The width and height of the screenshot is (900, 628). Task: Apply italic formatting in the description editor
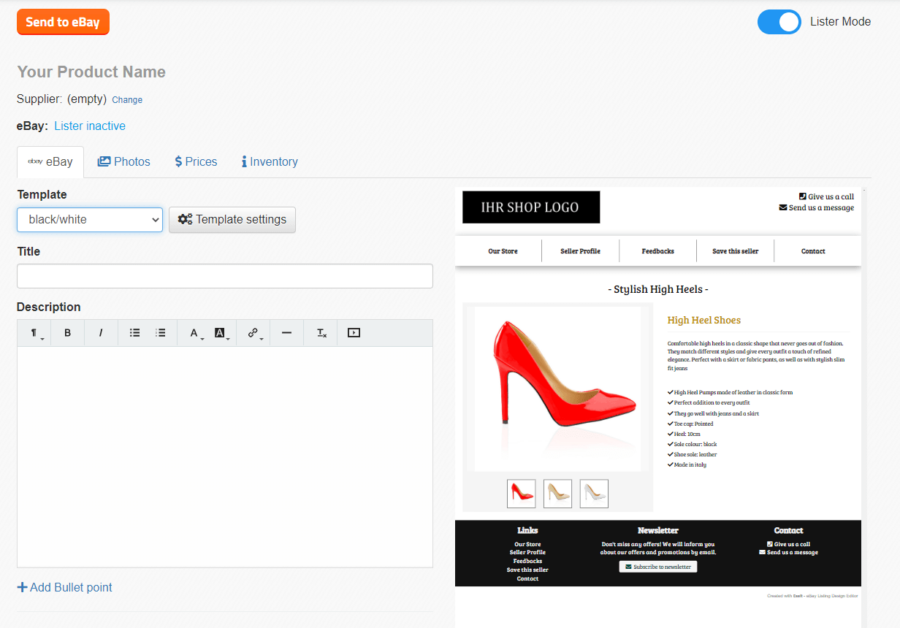pyautogui.click(x=100, y=332)
